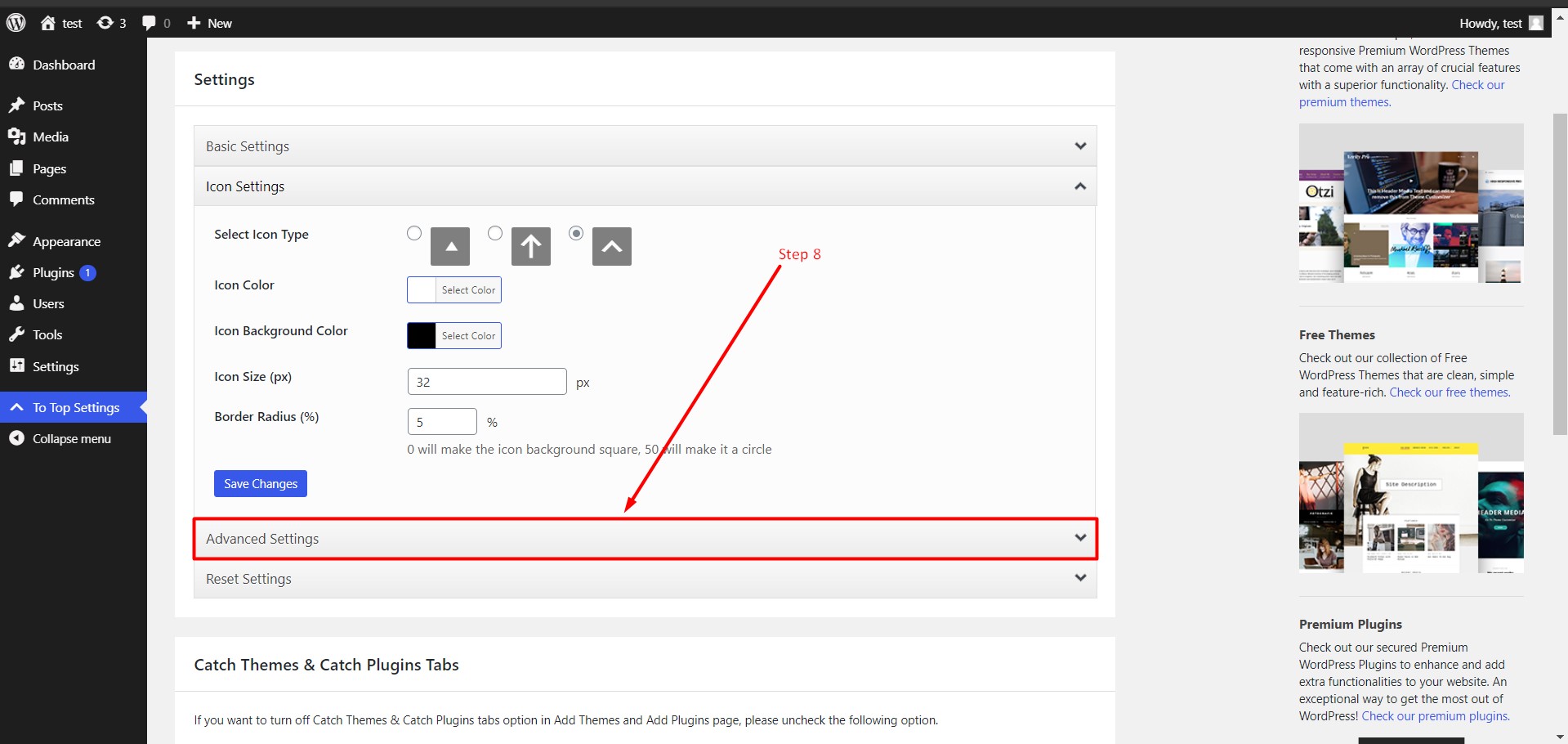Open the Basic Settings accordion header

[645, 146]
